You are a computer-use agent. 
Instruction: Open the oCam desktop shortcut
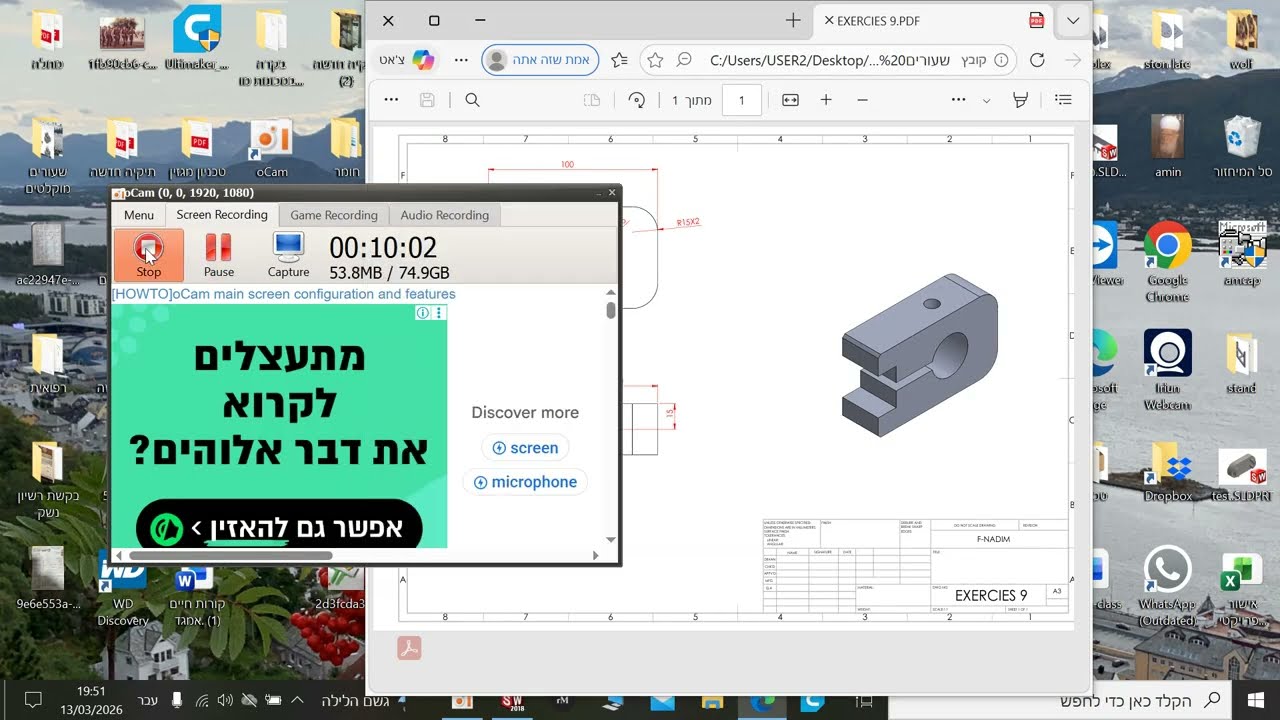(271, 148)
